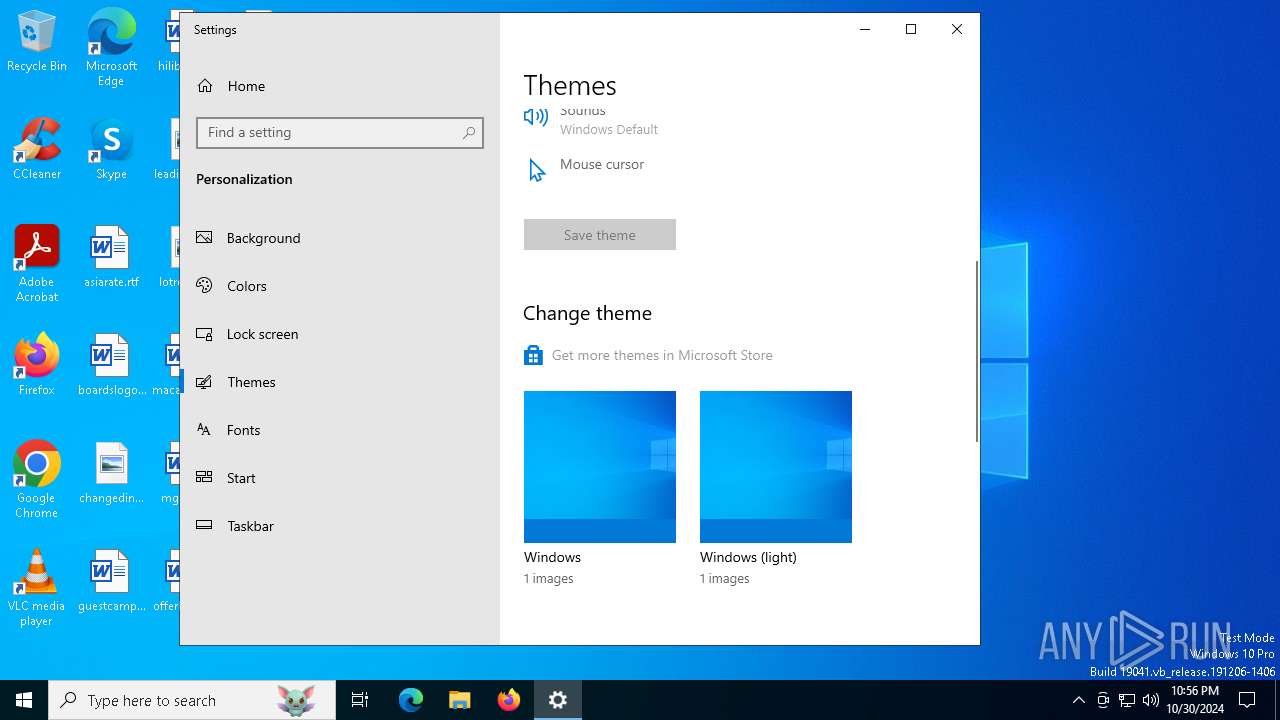This screenshot has width=1280, height=720.
Task: Open the Windows Start menu
Action: [24, 700]
